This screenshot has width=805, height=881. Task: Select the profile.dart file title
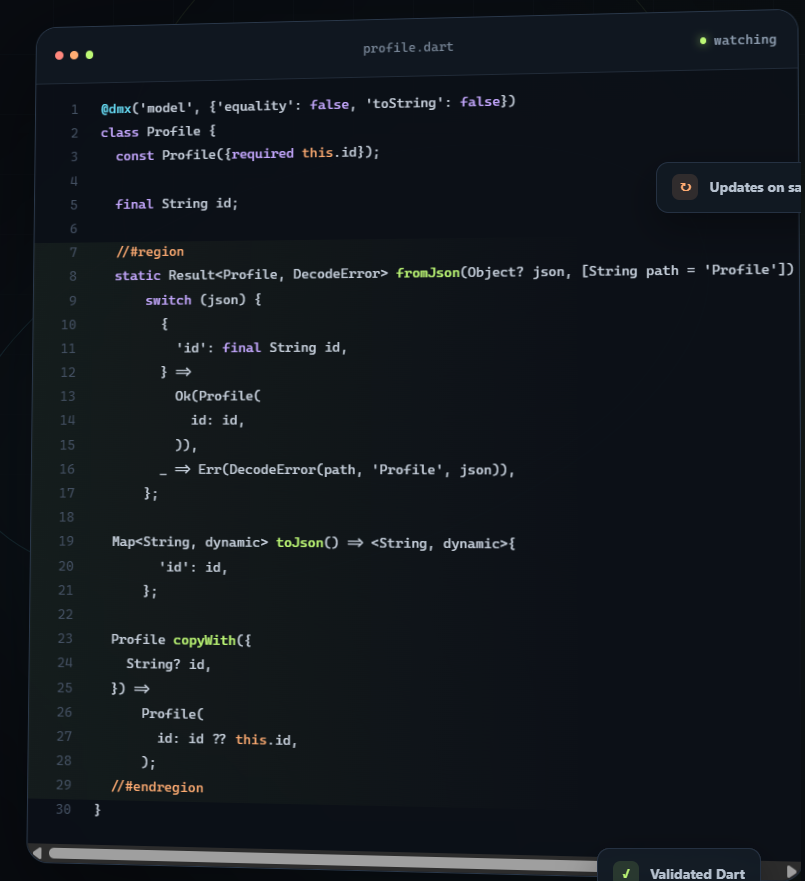408,48
